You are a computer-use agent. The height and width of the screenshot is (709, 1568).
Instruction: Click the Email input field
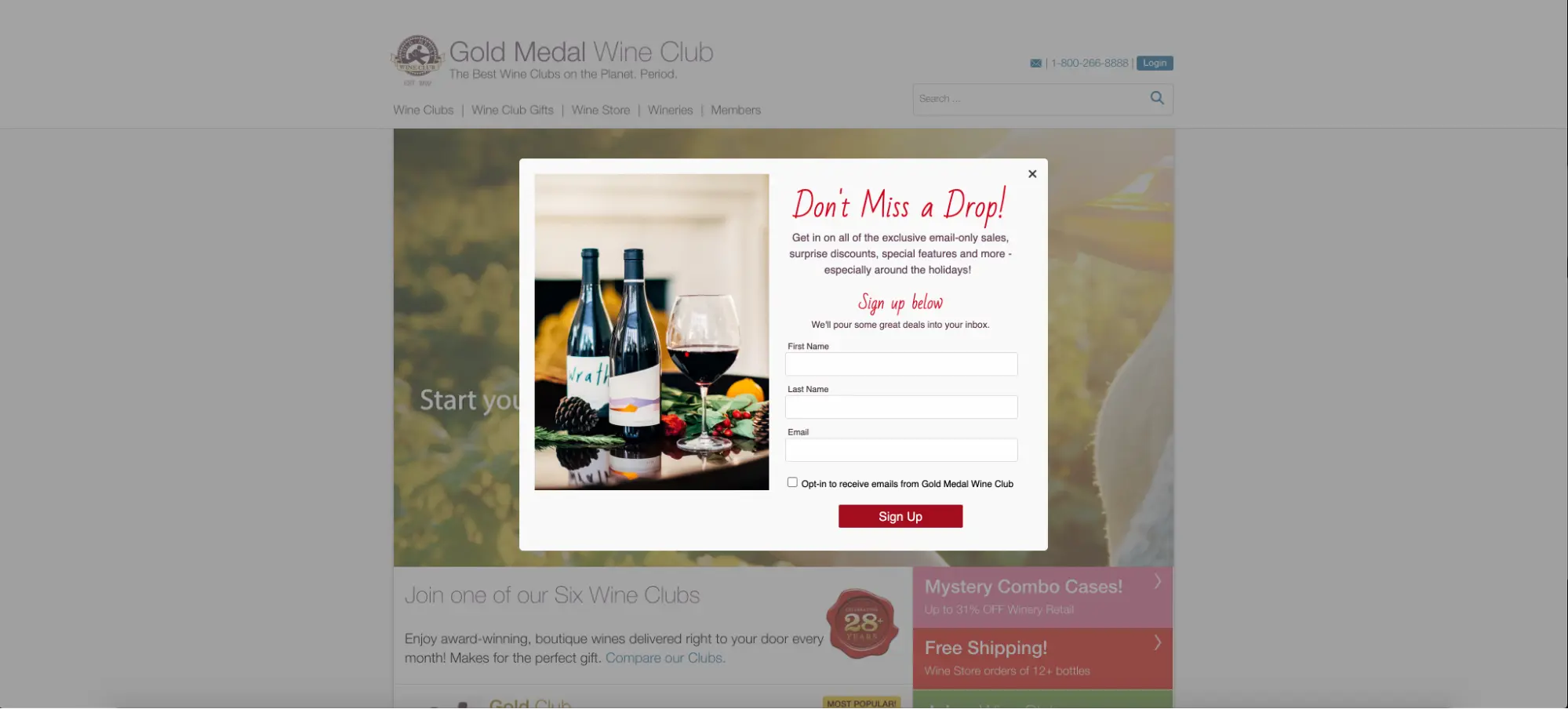click(x=901, y=450)
